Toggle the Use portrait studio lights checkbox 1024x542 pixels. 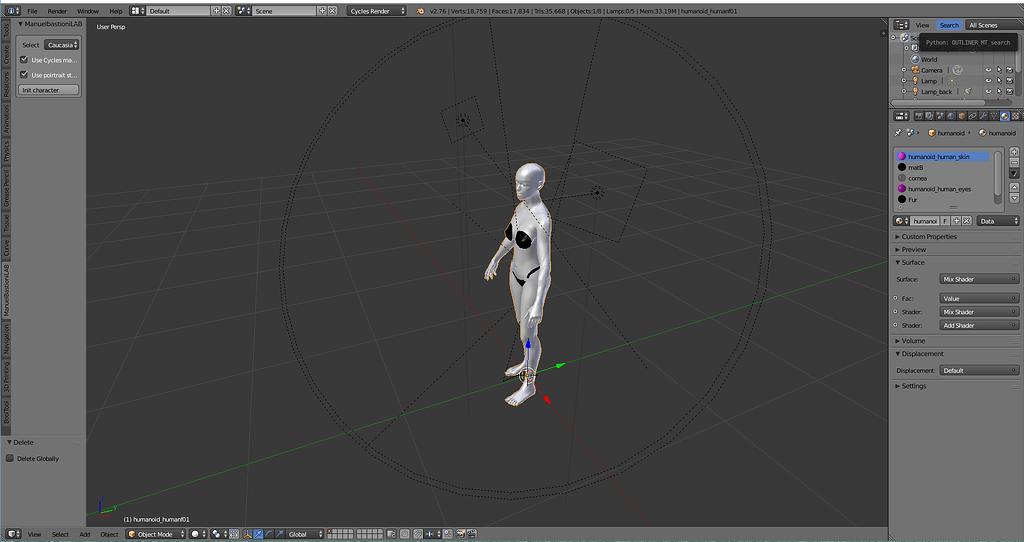[x=24, y=74]
